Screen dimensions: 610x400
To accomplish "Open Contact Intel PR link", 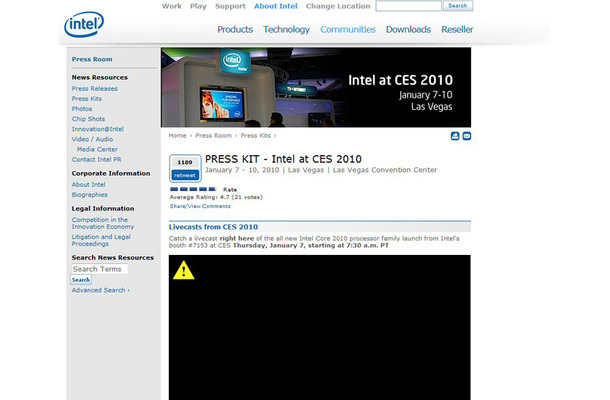I will point(96,160).
